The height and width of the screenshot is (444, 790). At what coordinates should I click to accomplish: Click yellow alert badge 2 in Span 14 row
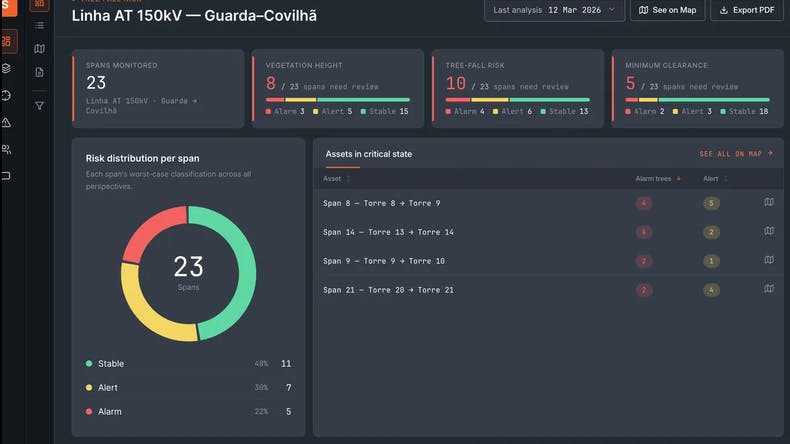coord(711,232)
